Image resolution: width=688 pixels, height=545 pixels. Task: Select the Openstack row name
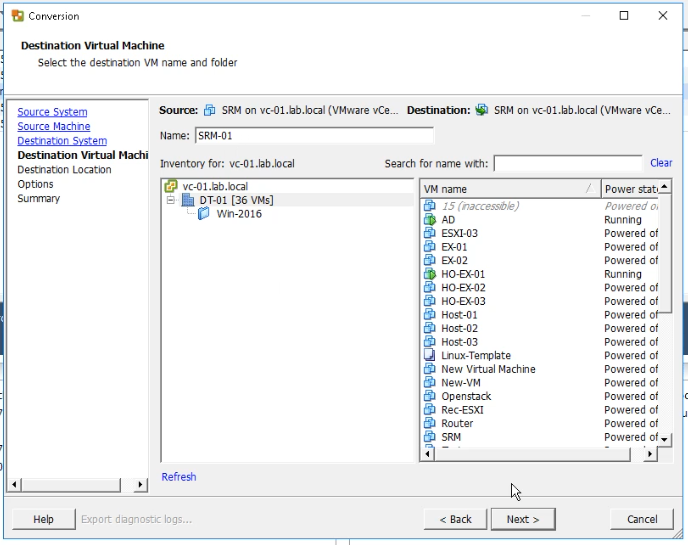[x=466, y=396]
